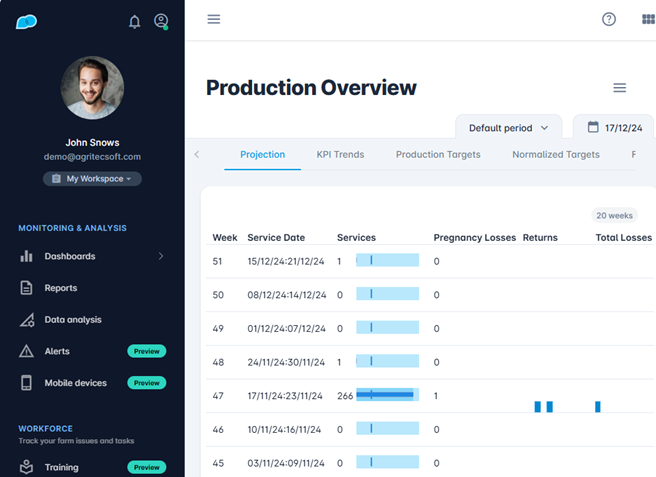Expand the Dashboards submenu chevron
The height and width of the screenshot is (477, 656).
click(x=161, y=257)
